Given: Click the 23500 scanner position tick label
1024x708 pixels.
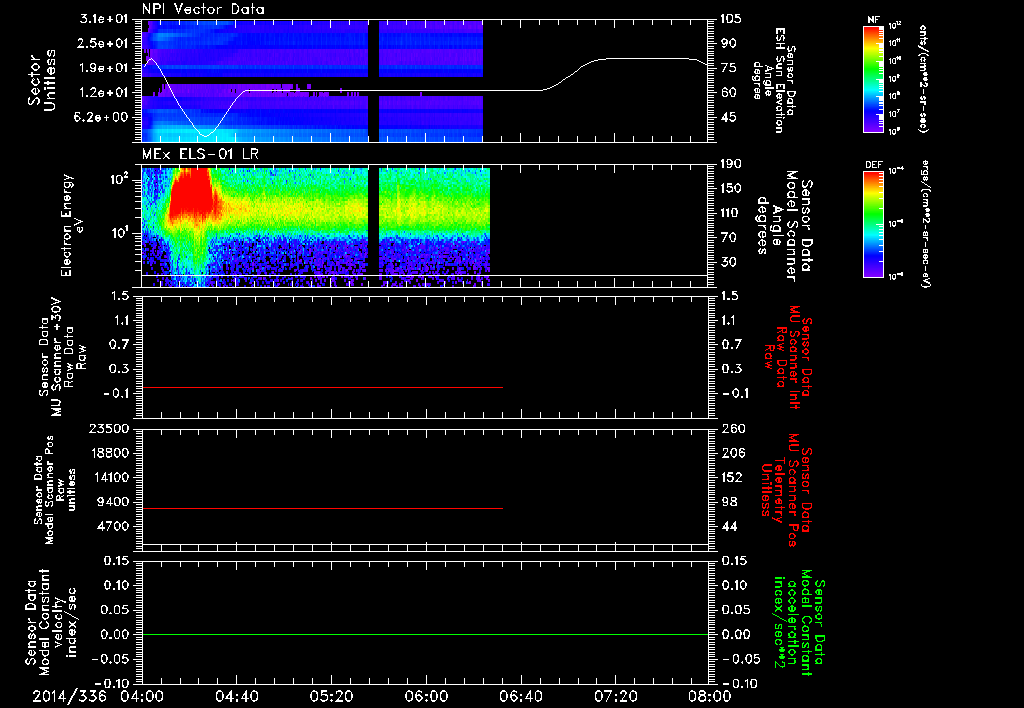Looking at the screenshot, I should coord(109,428).
